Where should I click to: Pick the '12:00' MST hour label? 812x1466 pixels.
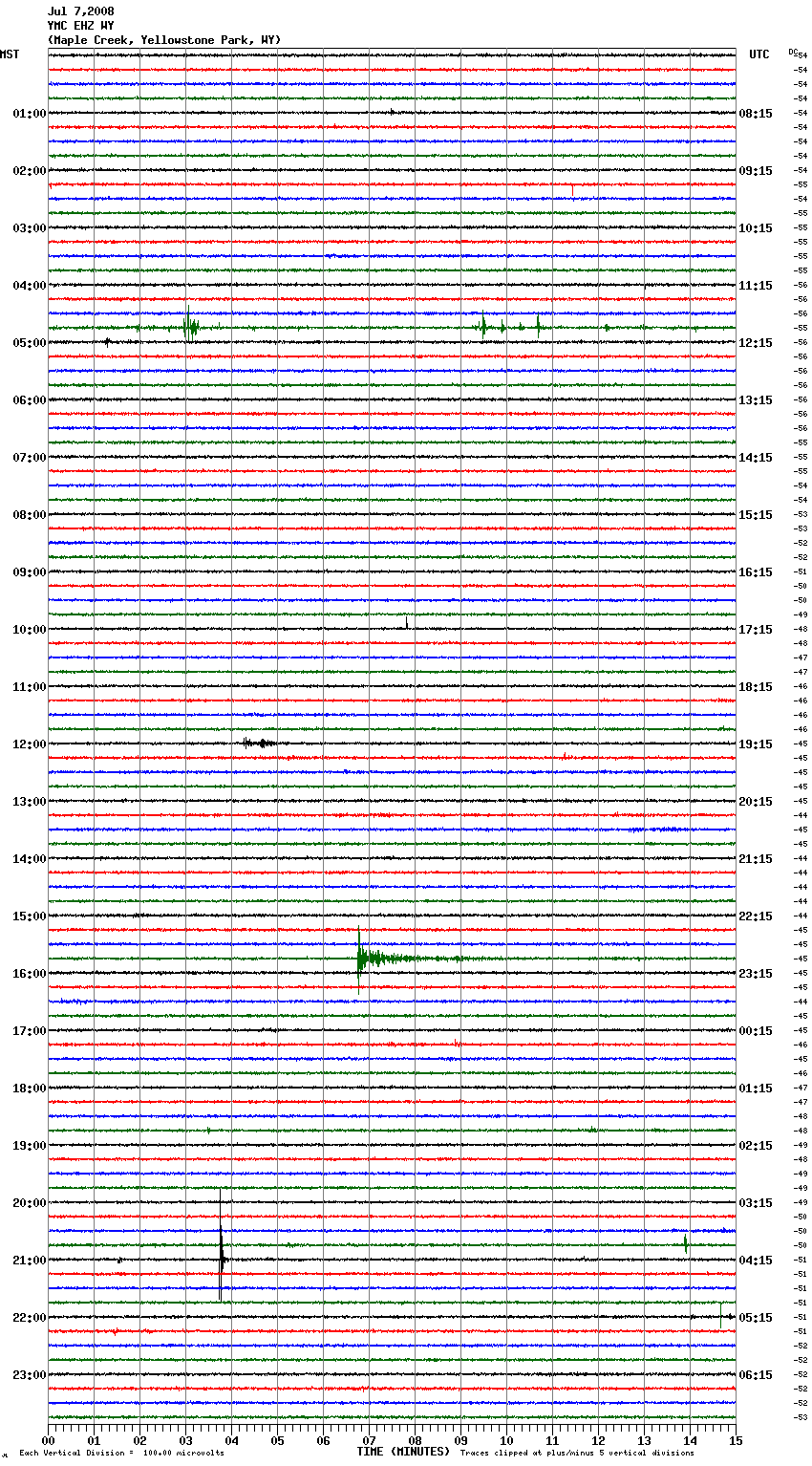tap(30, 744)
